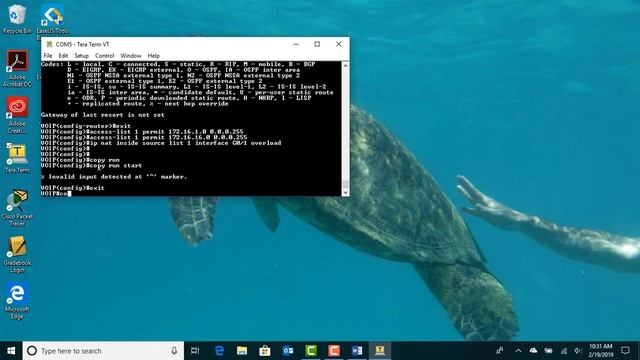Click the terminal scrollbar up arrow
The height and width of the screenshot is (360, 640).
click(346, 65)
